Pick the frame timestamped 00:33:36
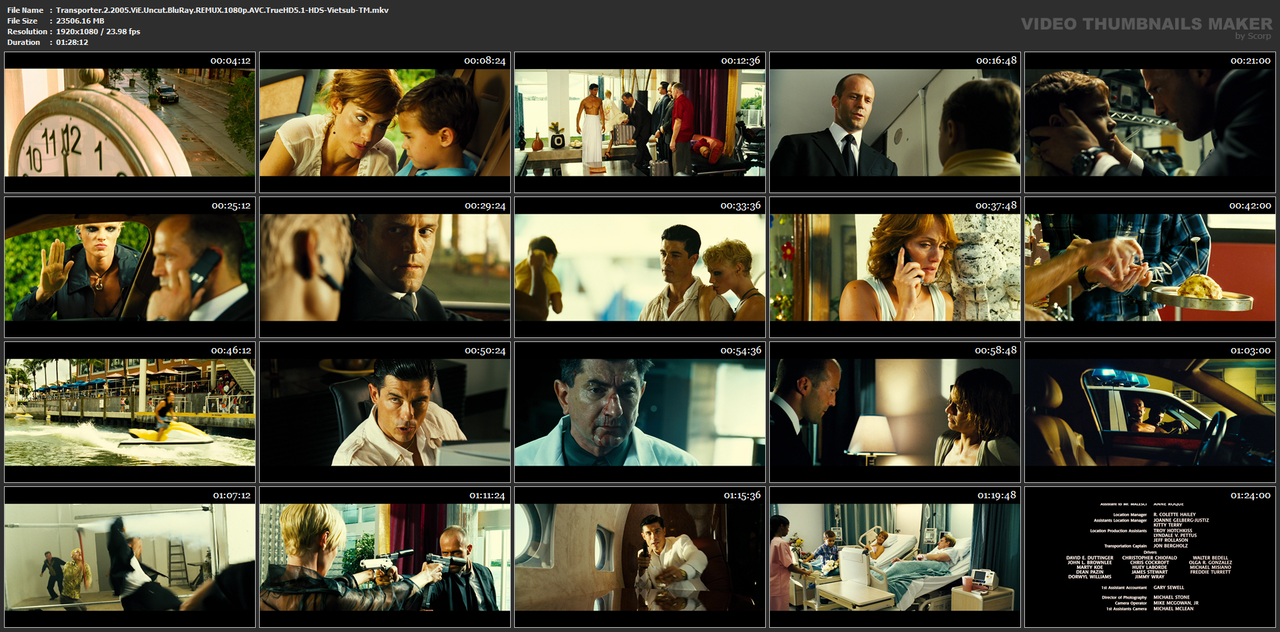 point(640,267)
